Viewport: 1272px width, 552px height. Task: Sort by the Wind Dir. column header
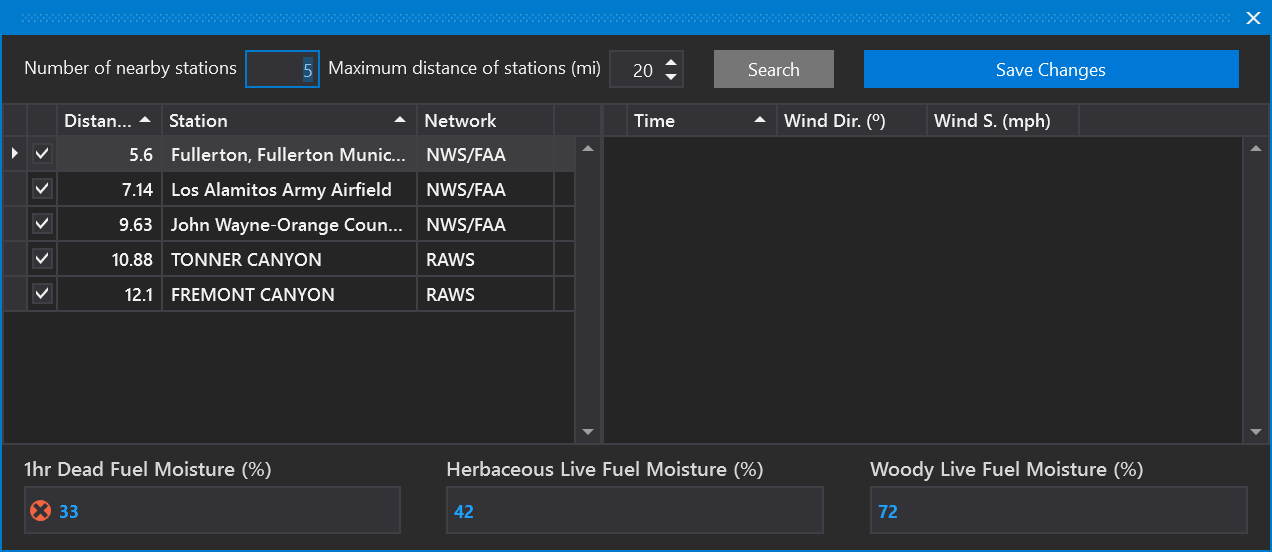pyautogui.click(x=850, y=121)
